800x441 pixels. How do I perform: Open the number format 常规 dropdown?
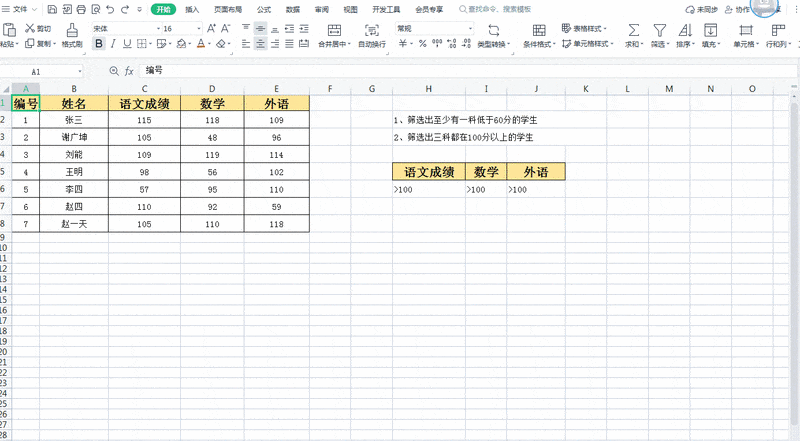(470, 29)
